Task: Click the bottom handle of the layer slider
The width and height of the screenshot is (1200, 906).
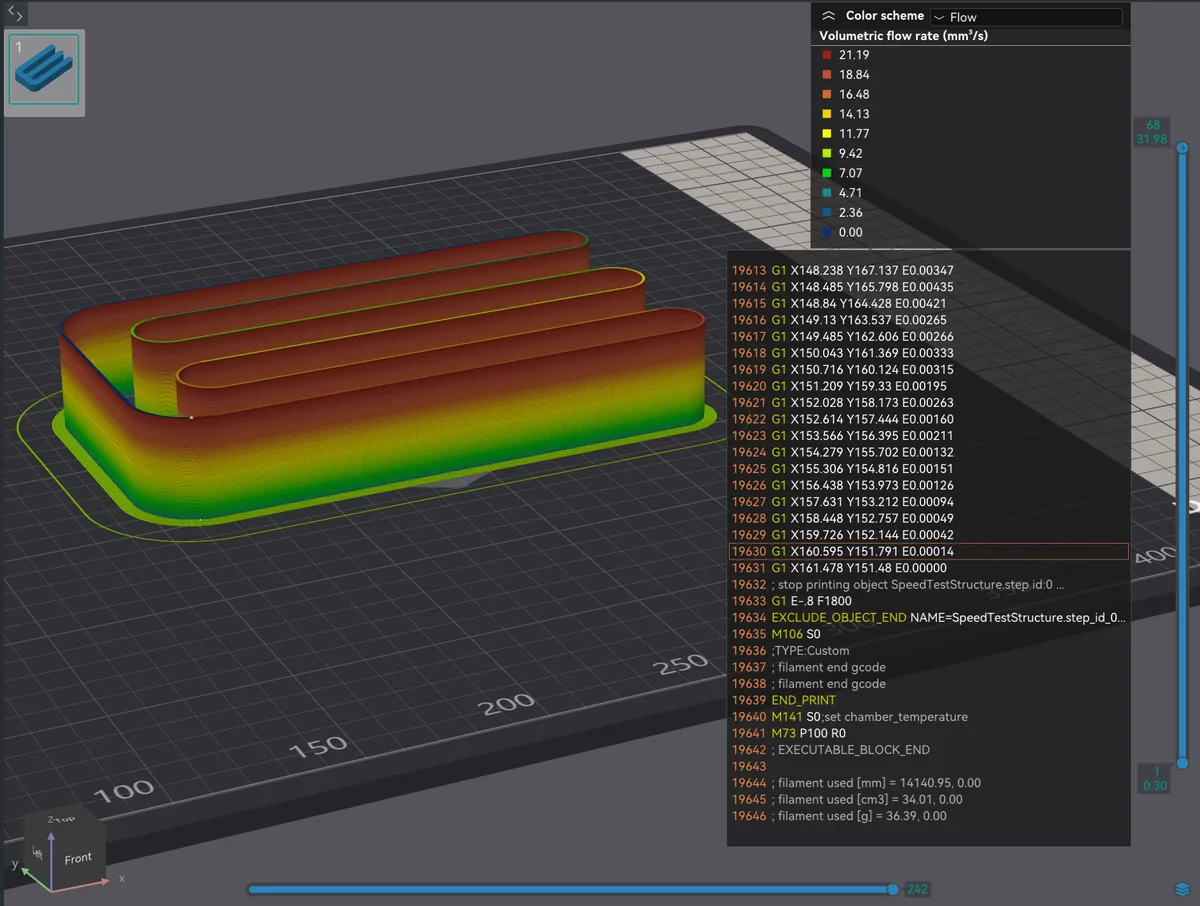Action: click(x=1183, y=763)
